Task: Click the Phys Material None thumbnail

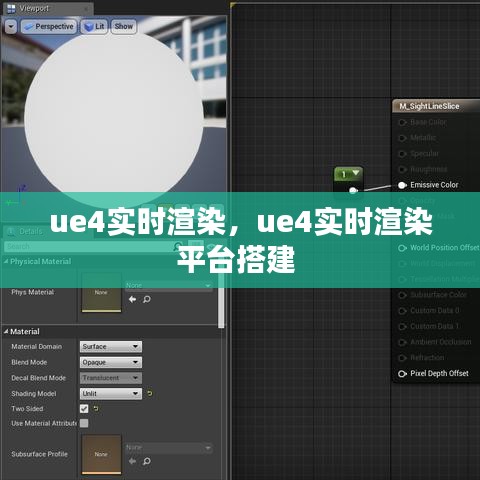Action: tap(101, 292)
